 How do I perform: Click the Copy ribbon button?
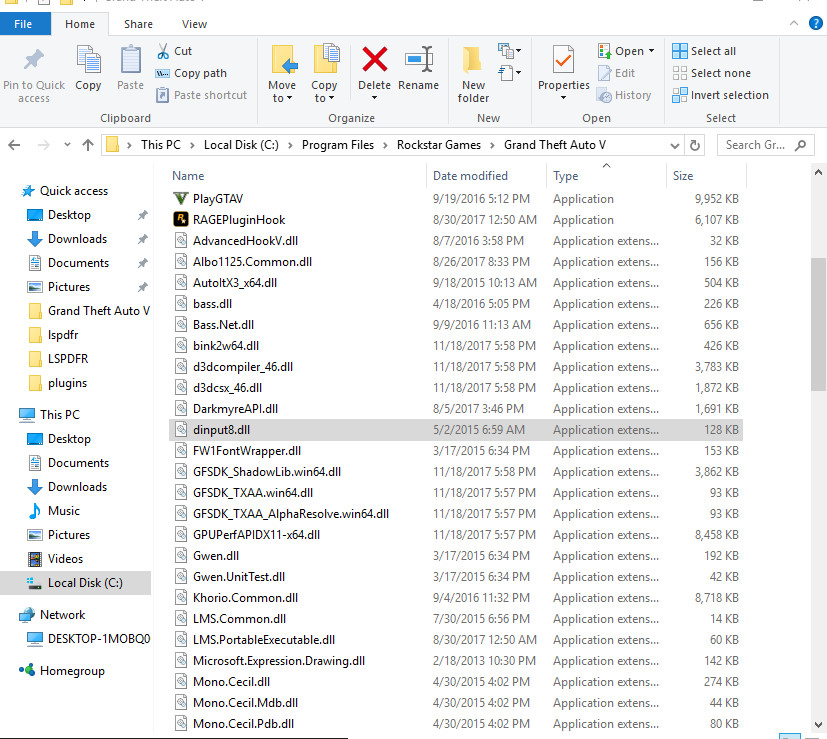point(88,69)
